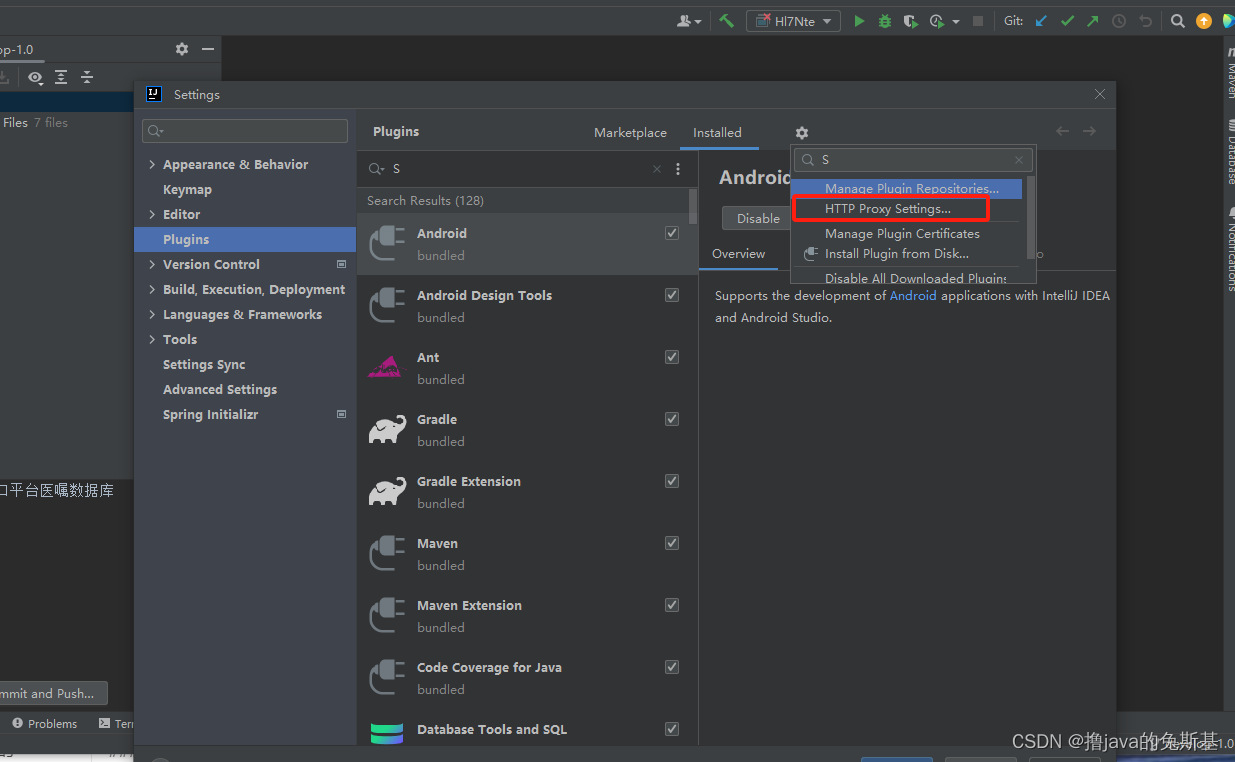Click the rollback undo icon
Image resolution: width=1235 pixels, height=762 pixels.
click(1146, 21)
